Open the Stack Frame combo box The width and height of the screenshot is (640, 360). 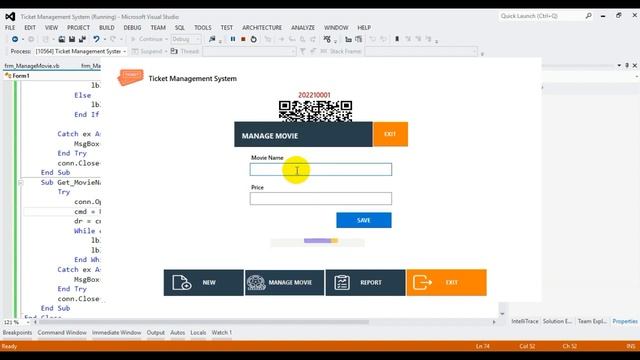[421, 51]
